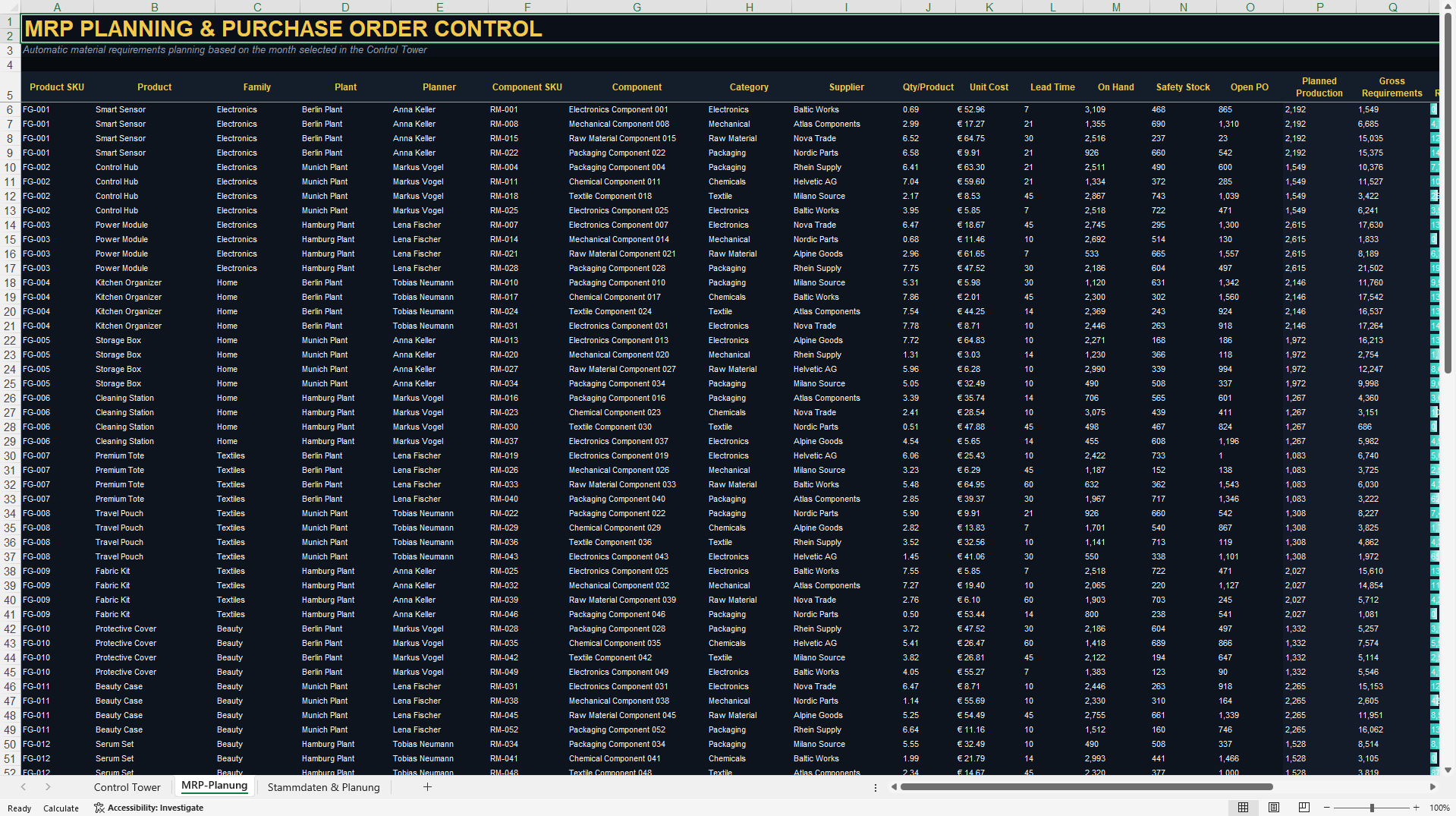1456x816 pixels.
Task: Click the Safety Stock header cell
Action: point(1183,87)
